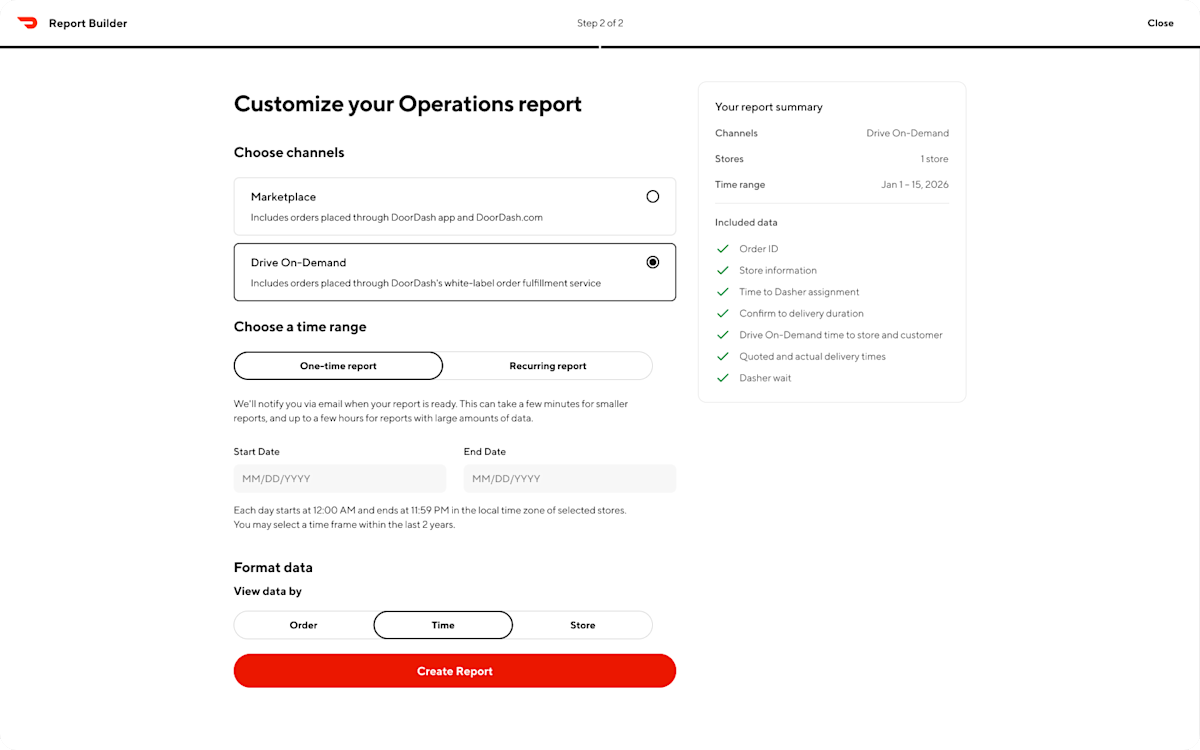Click the 'Choose channels' heading
The image size is (1200, 750).
point(289,153)
